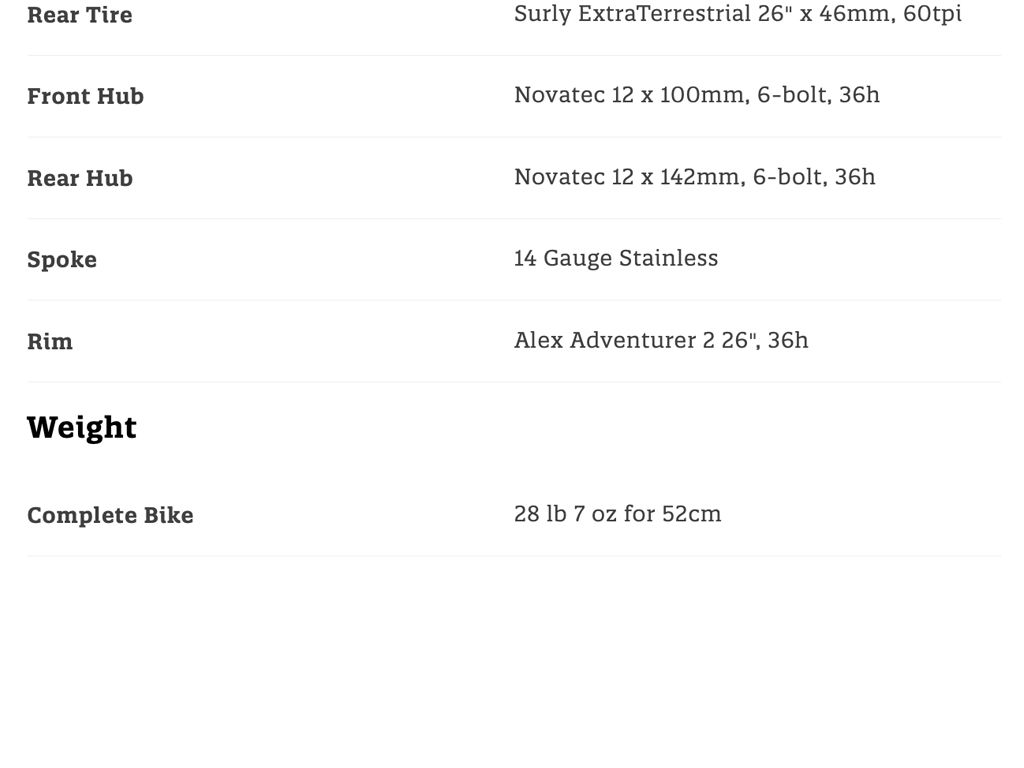Image resolution: width=1024 pixels, height=768 pixels.
Task: Click the Rear Tire spec label
Action: (x=80, y=15)
